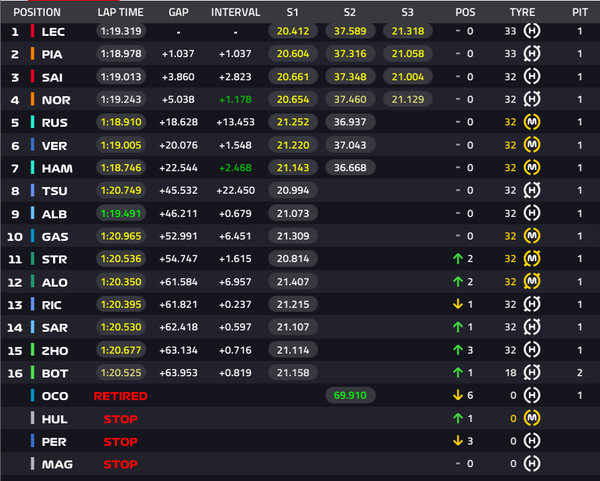Click STR's medium tyre icon
The height and width of the screenshot is (481, 600).
point(532,259)
